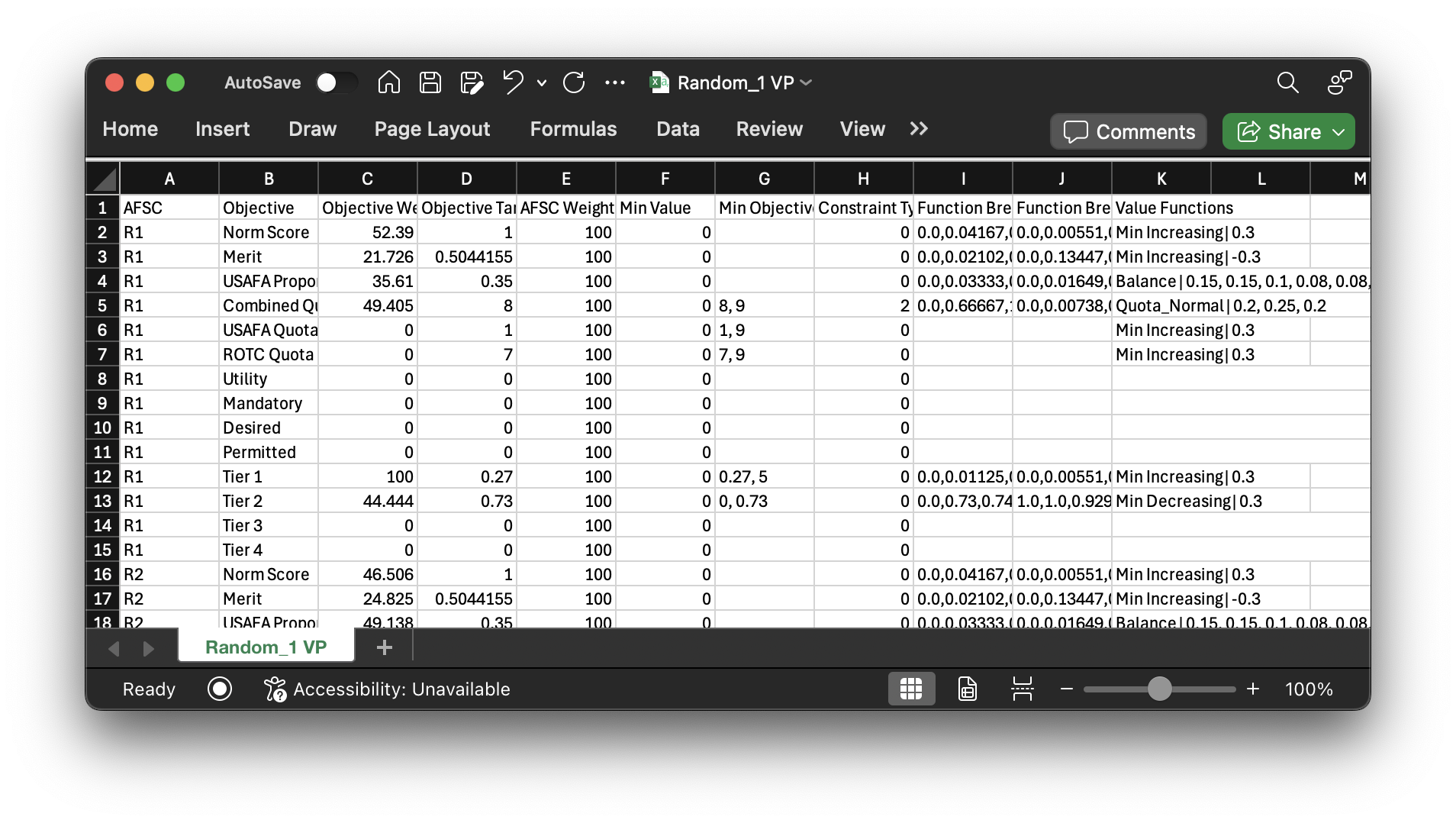Select the Min Value header cell
1456x823 pixels.
(665, 208)
